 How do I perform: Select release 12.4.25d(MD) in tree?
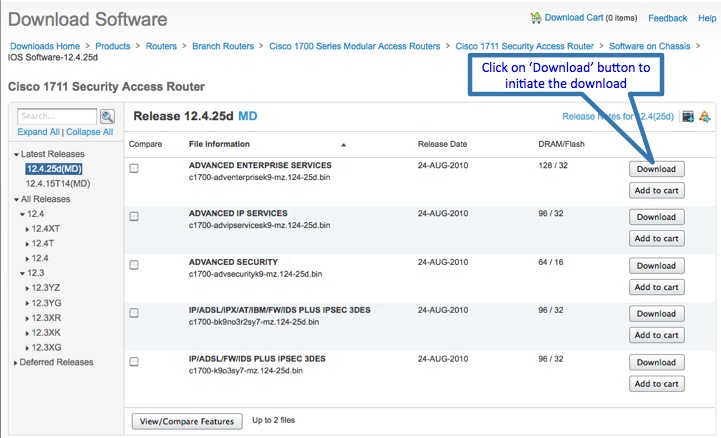click(54, 169)
